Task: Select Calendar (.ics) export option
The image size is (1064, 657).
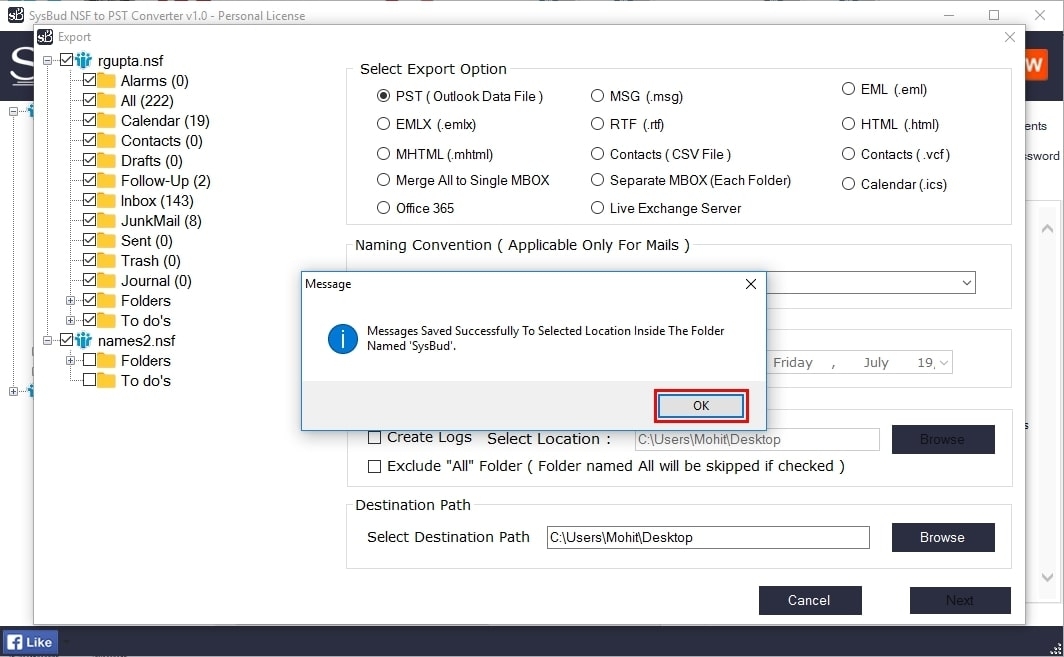Action: tap(848, 183)
